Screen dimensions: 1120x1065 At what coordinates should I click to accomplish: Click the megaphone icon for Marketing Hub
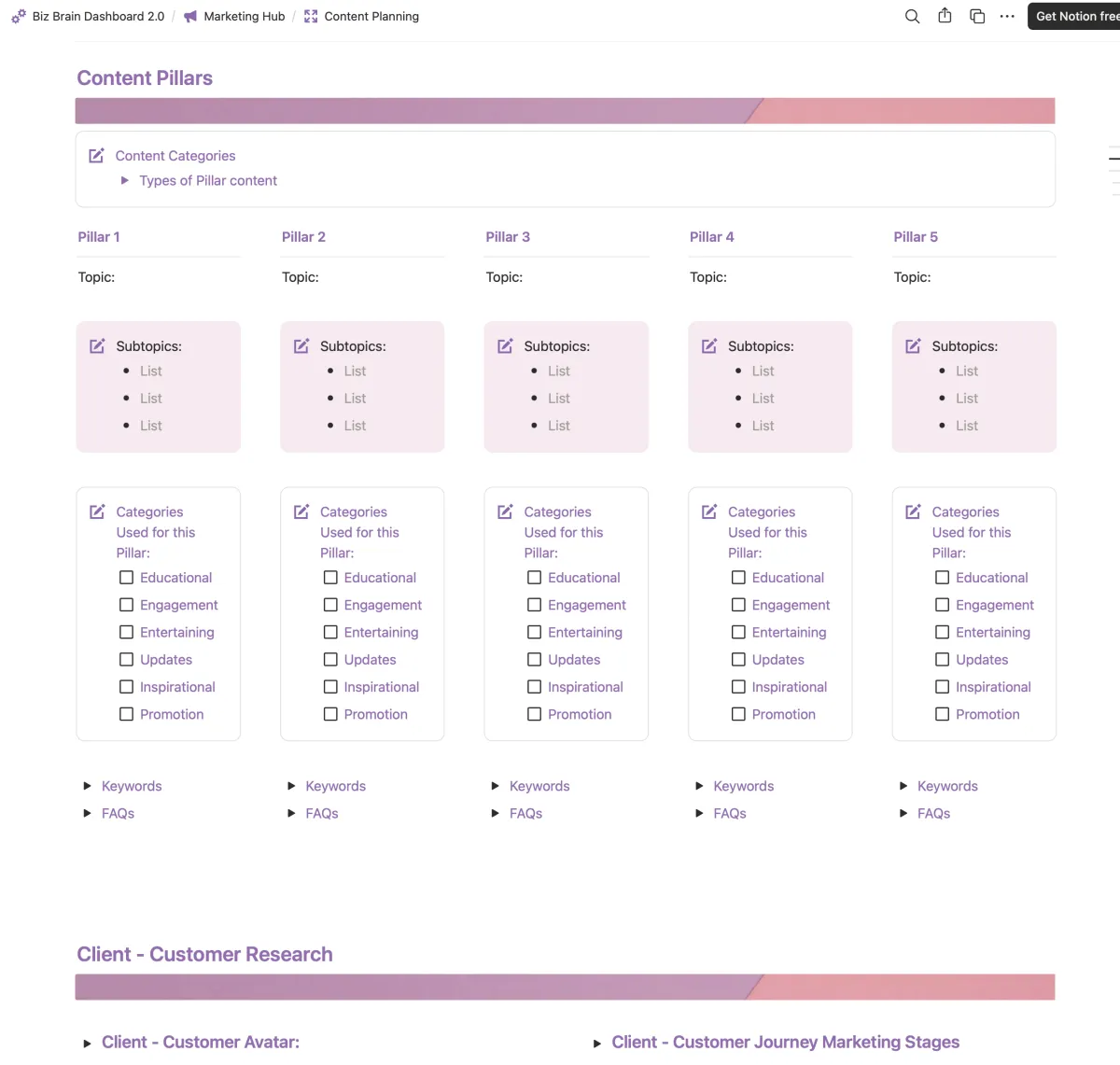click(x=190, y=16)
